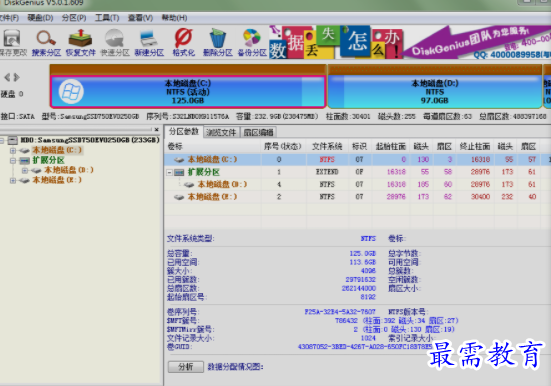Click the volume serial number F25A-32B4 value
Image resolution: width=551 pixels, height=386 pixels.
click(x=340, y=311)
